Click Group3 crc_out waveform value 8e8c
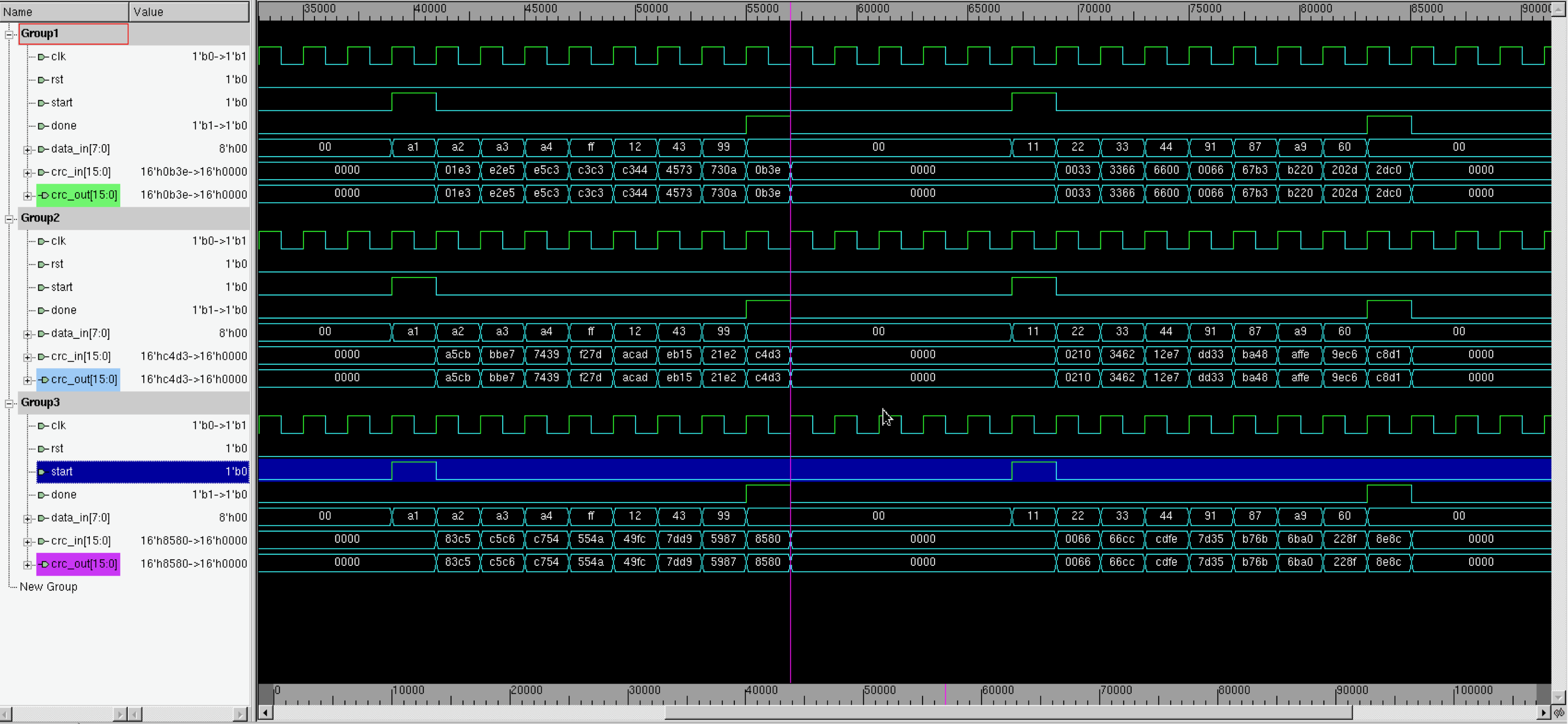Screen dimensions: 1568x724 coord(1388,562)
